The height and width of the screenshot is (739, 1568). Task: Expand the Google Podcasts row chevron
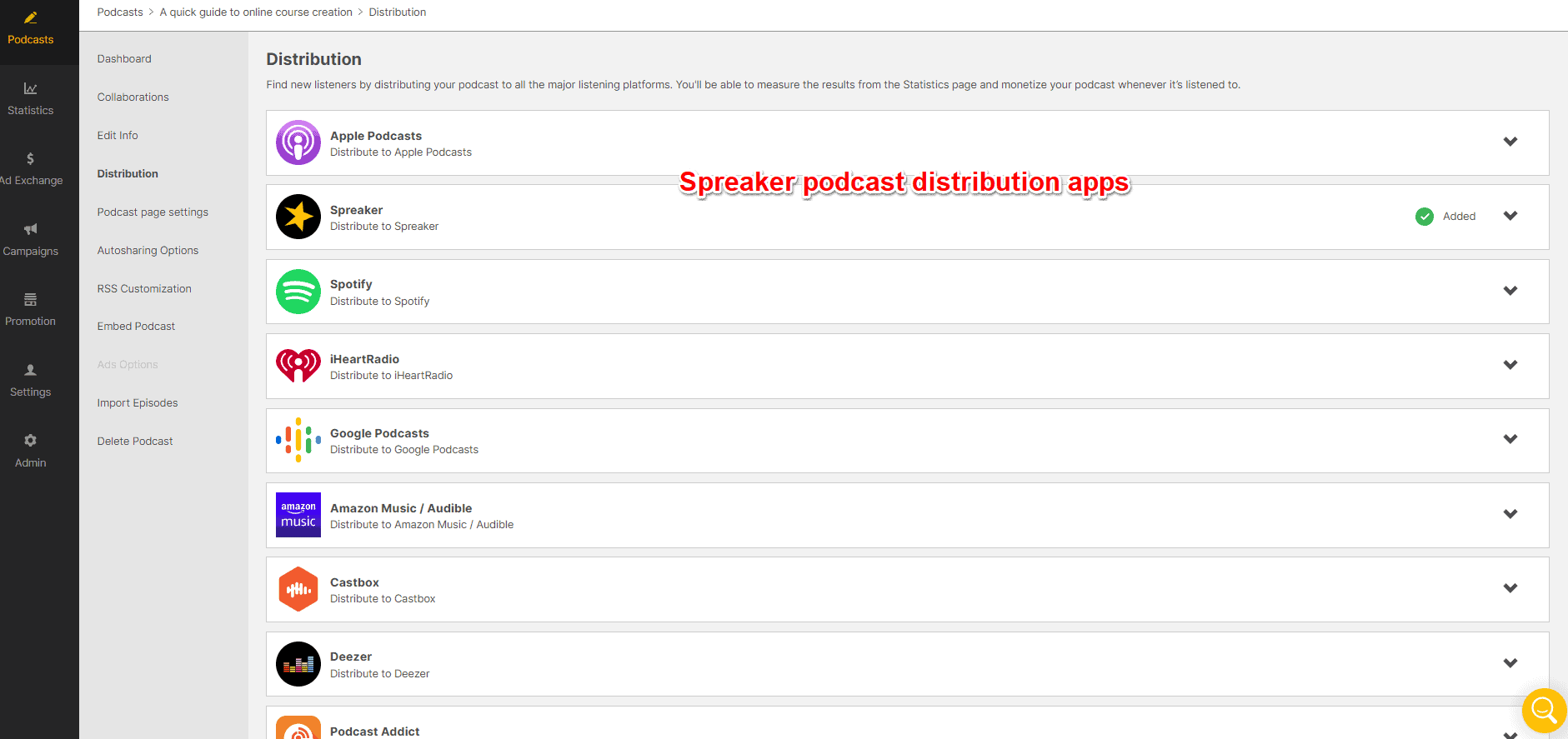point(1510,439)
